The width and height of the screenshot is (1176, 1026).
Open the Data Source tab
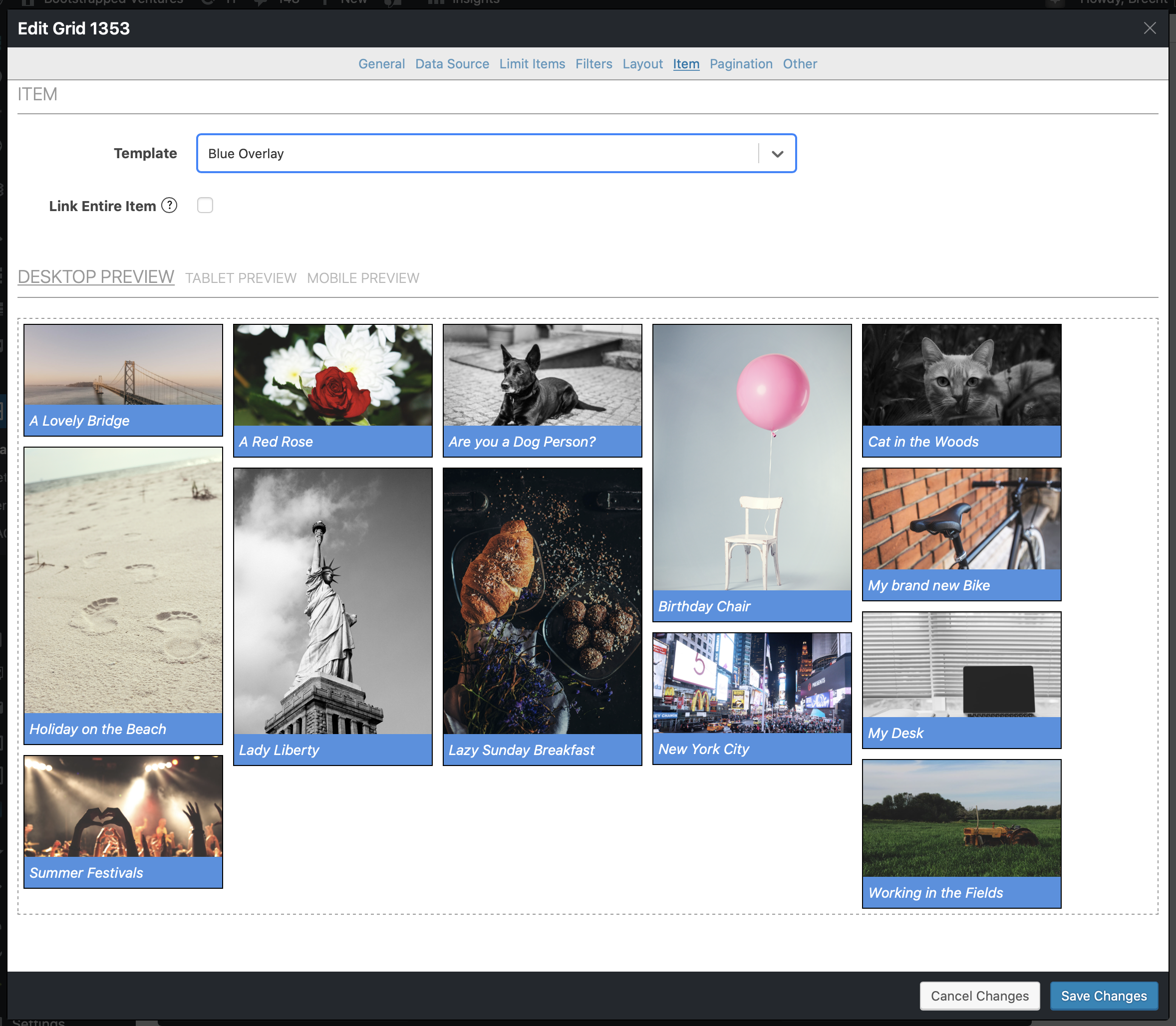(452, 63)
